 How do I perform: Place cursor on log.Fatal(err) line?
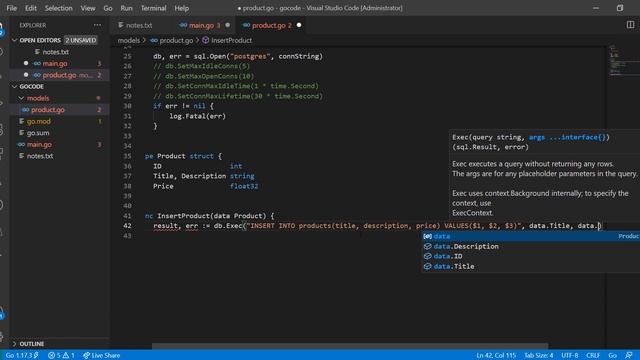pos(198,116)
